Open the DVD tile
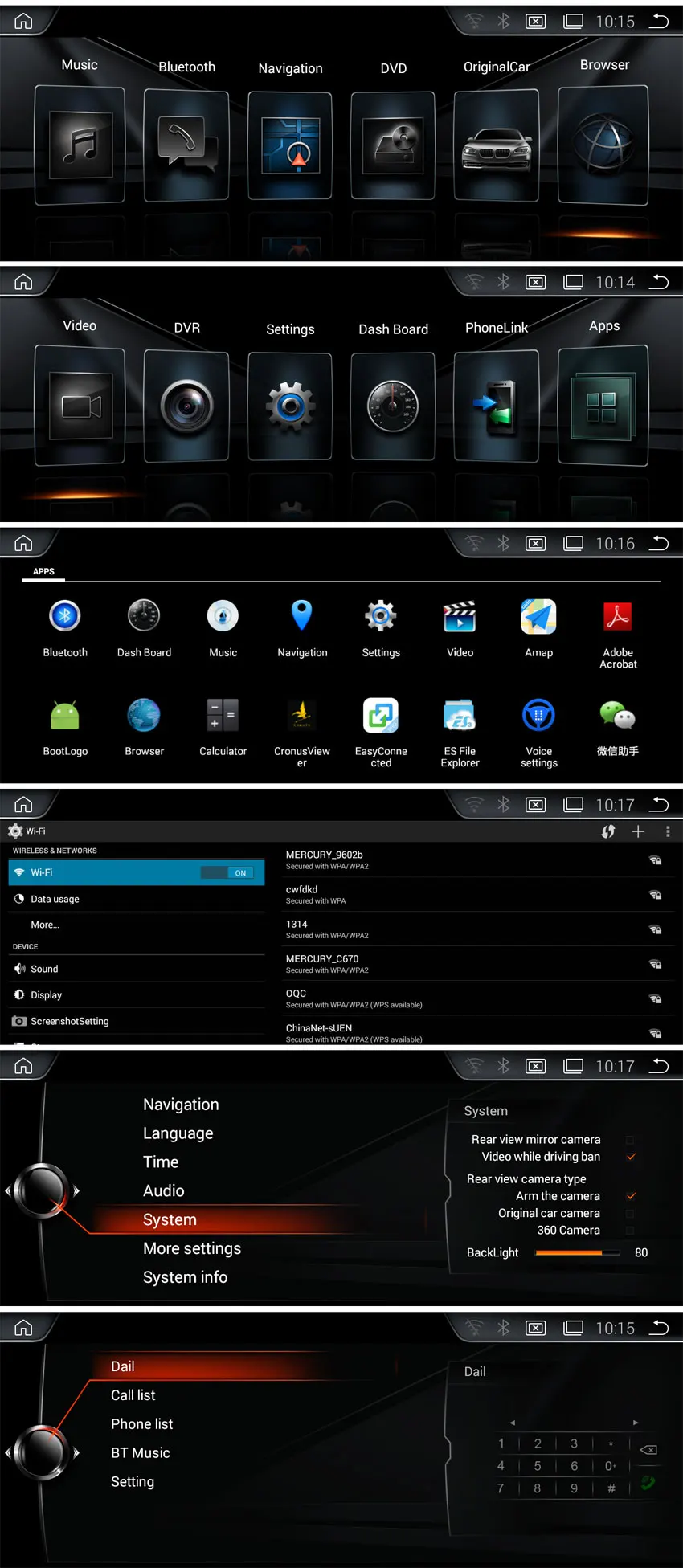 click(393, 145)
